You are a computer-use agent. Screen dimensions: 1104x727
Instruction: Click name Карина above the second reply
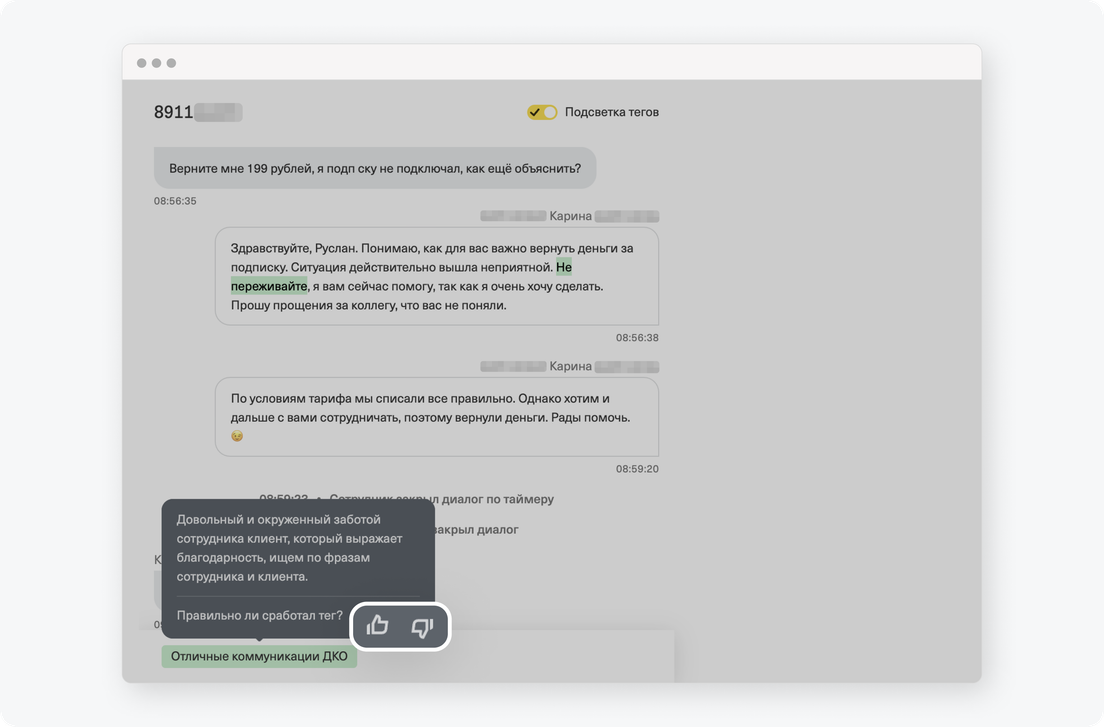tap(570, 366)
